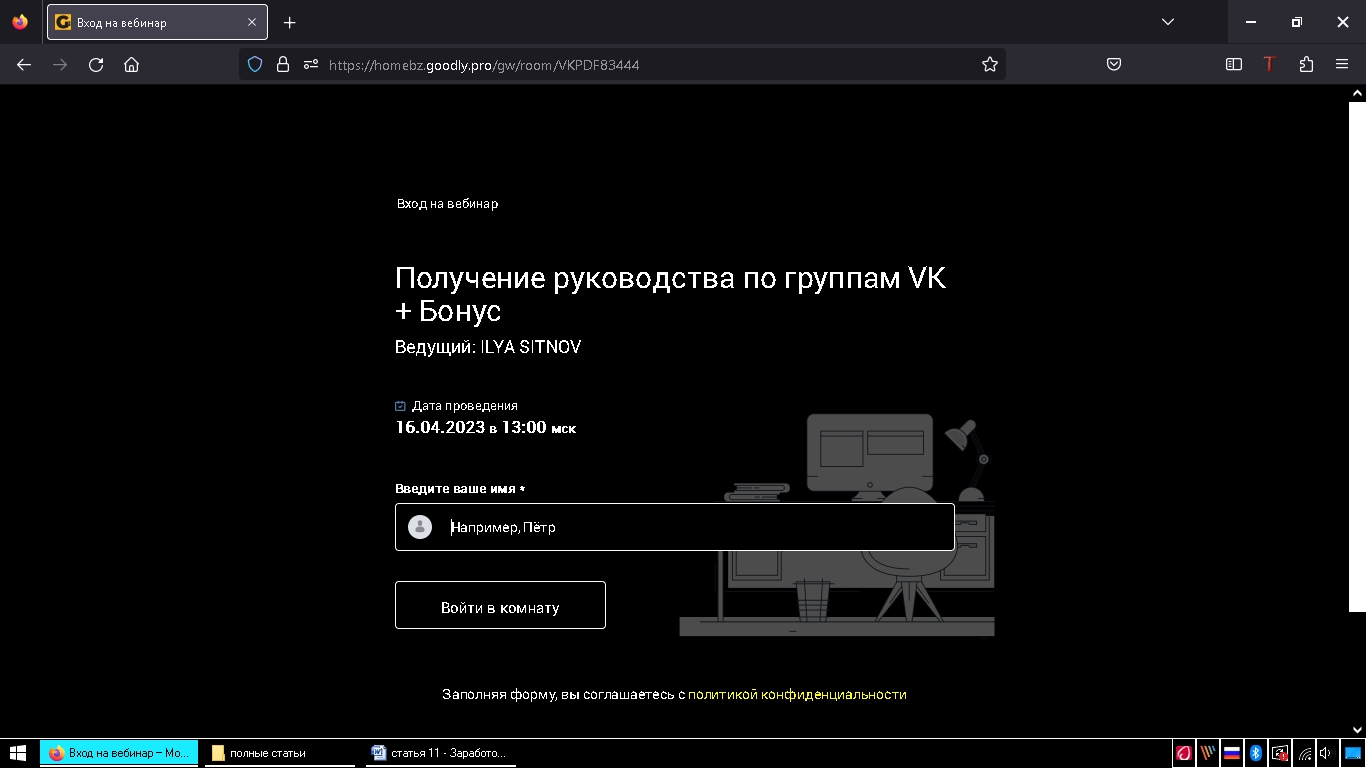Click the text 'Ведущий: ILYA SITNOV'

[x=488, y=347]
